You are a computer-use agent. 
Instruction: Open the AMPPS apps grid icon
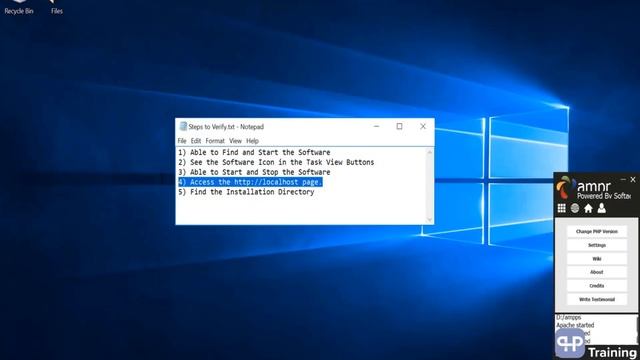pyautogui.click(x=562, y=209)
